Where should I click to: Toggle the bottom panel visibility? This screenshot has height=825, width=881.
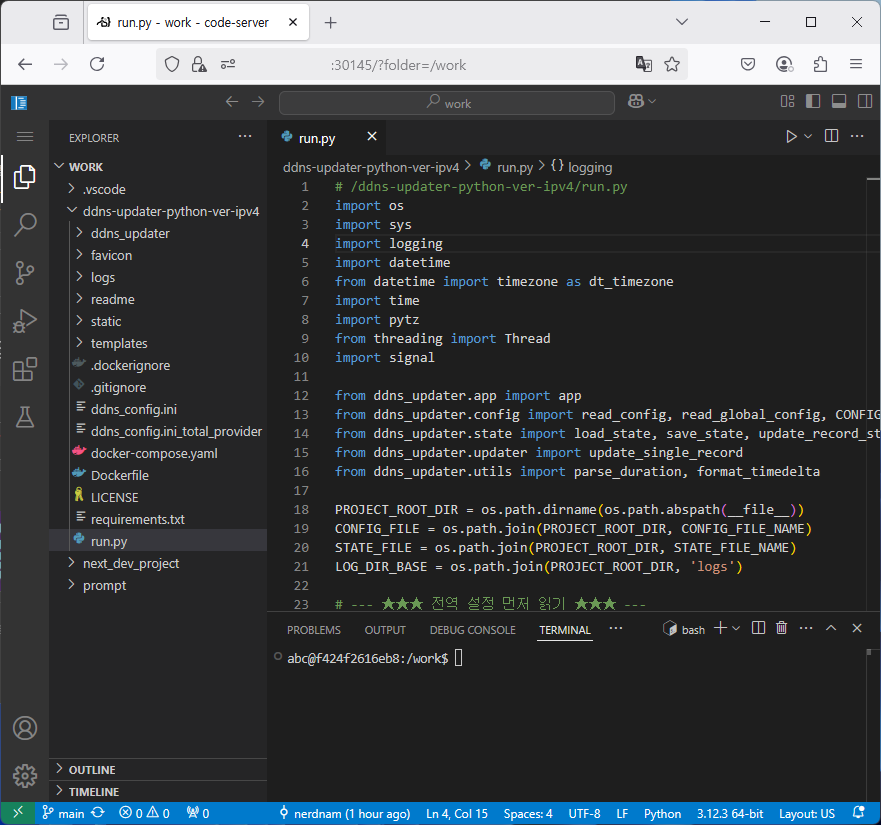[840, 101]
